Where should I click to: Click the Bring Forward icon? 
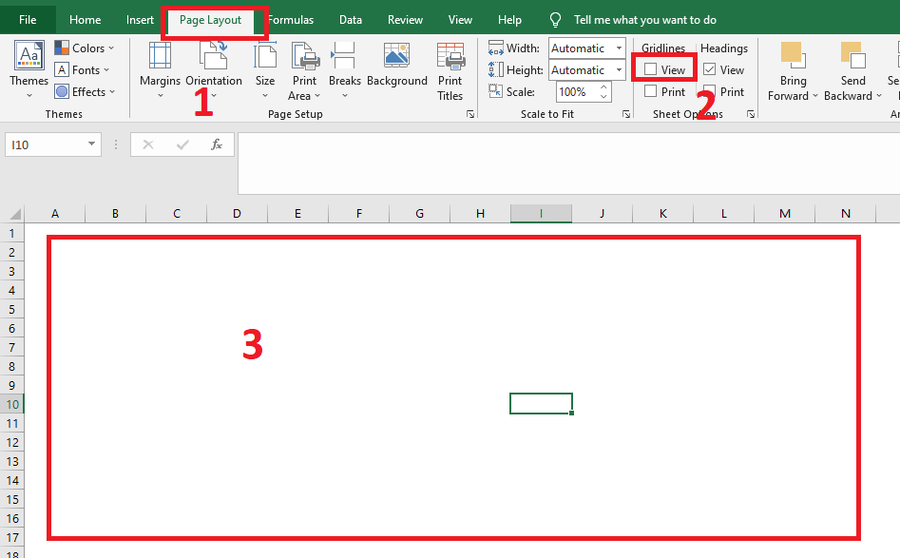click(793, 56)
